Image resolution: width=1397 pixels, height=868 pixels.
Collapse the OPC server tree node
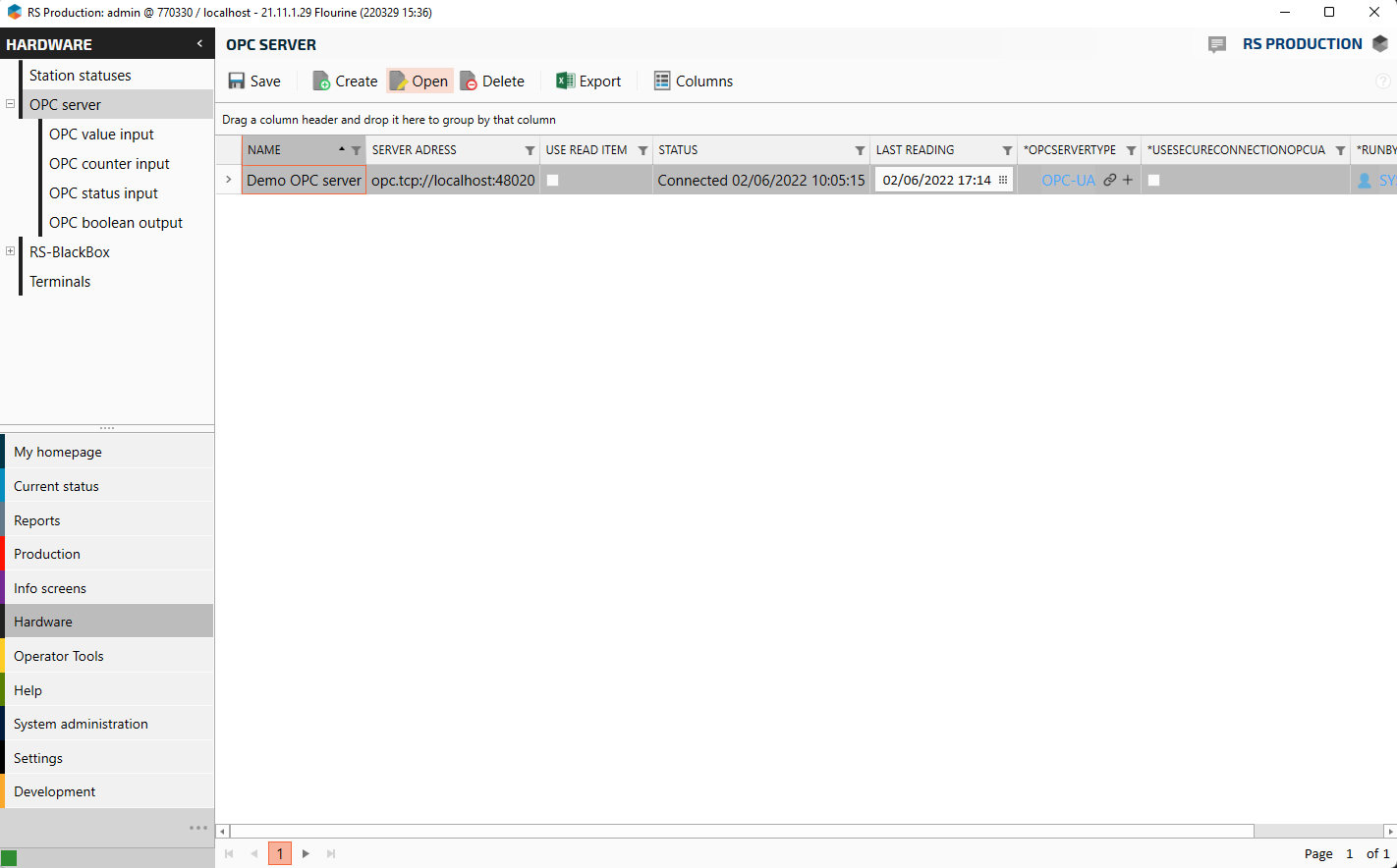(x=11, y=104)
